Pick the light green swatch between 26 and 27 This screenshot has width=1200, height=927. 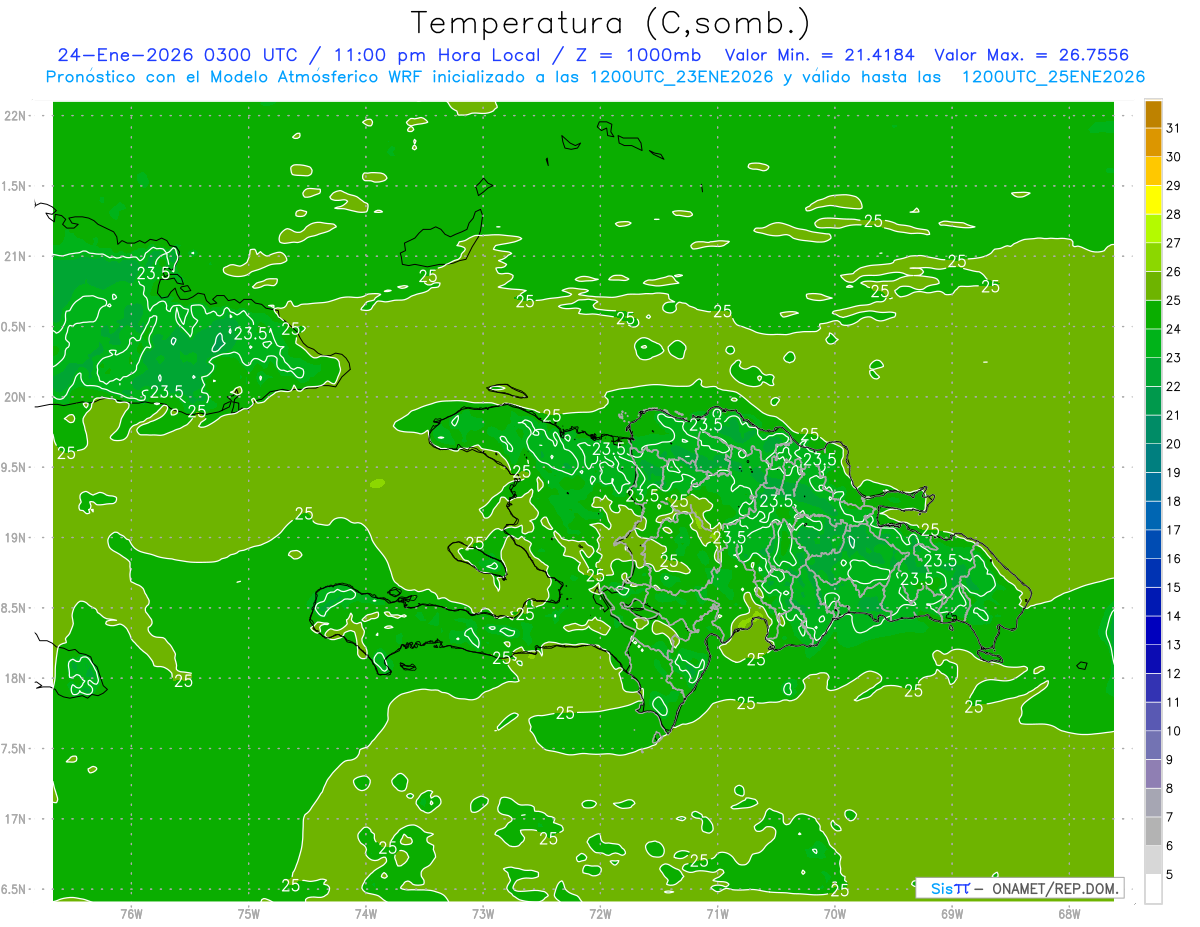tap(1153, 257)
